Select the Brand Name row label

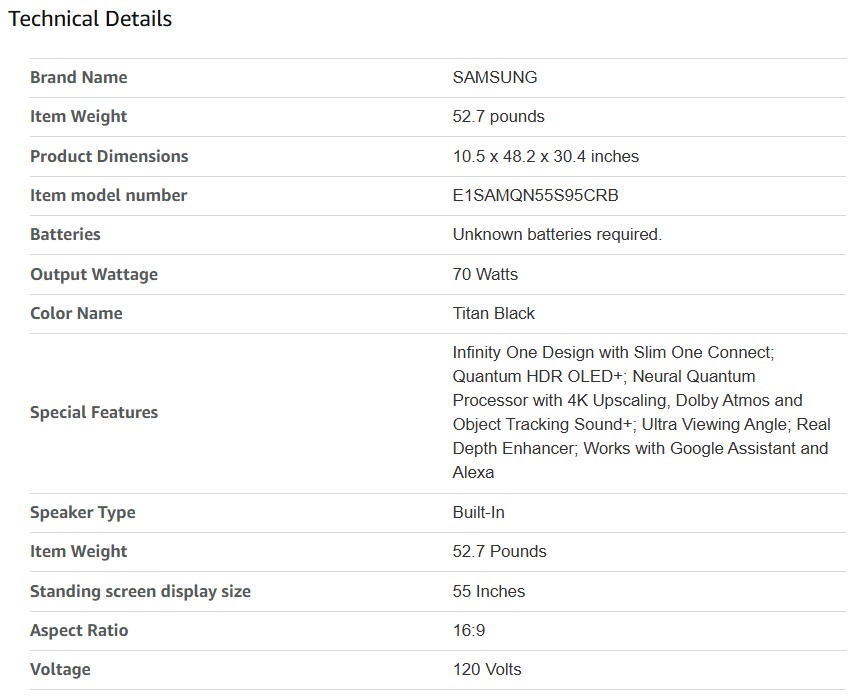coord(78,77)
